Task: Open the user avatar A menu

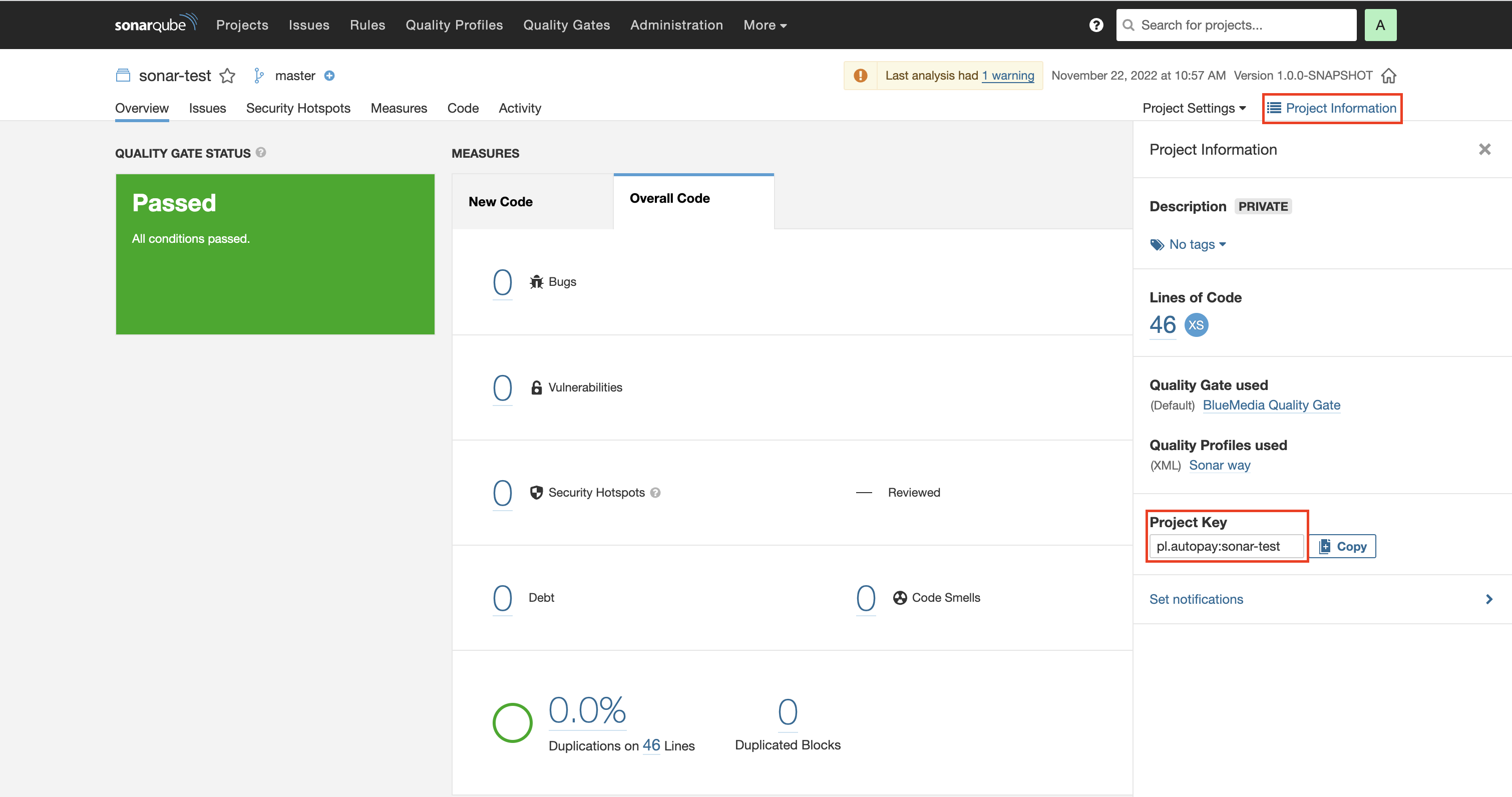Action: [x=1379, y=25]
